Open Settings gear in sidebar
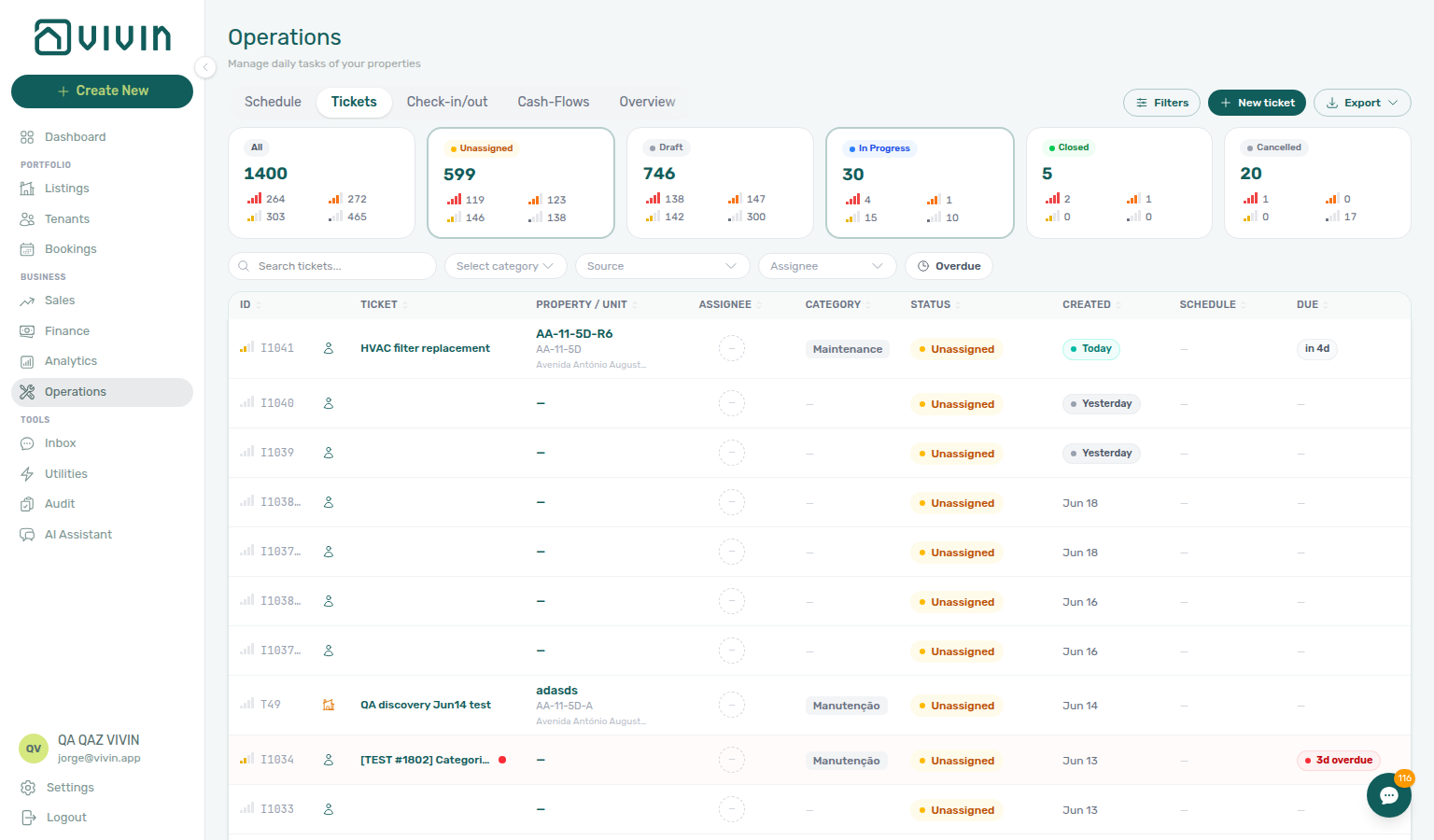The height and width of the screenshot is (840, 1434). [28, 788]
